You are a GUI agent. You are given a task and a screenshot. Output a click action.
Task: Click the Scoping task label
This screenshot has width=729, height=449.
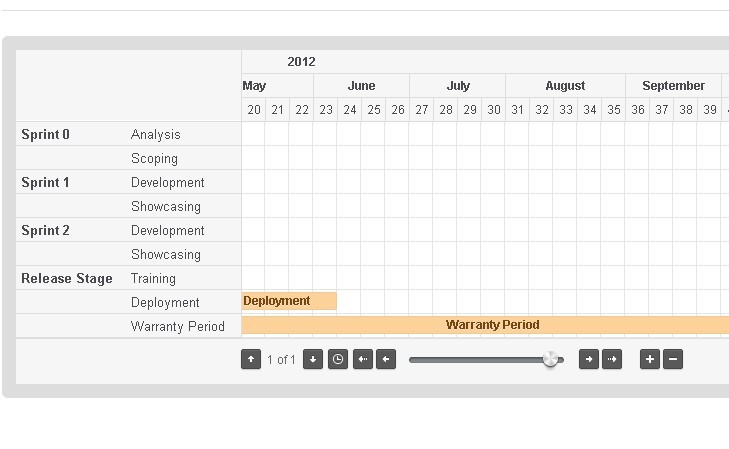click(154, 158)
